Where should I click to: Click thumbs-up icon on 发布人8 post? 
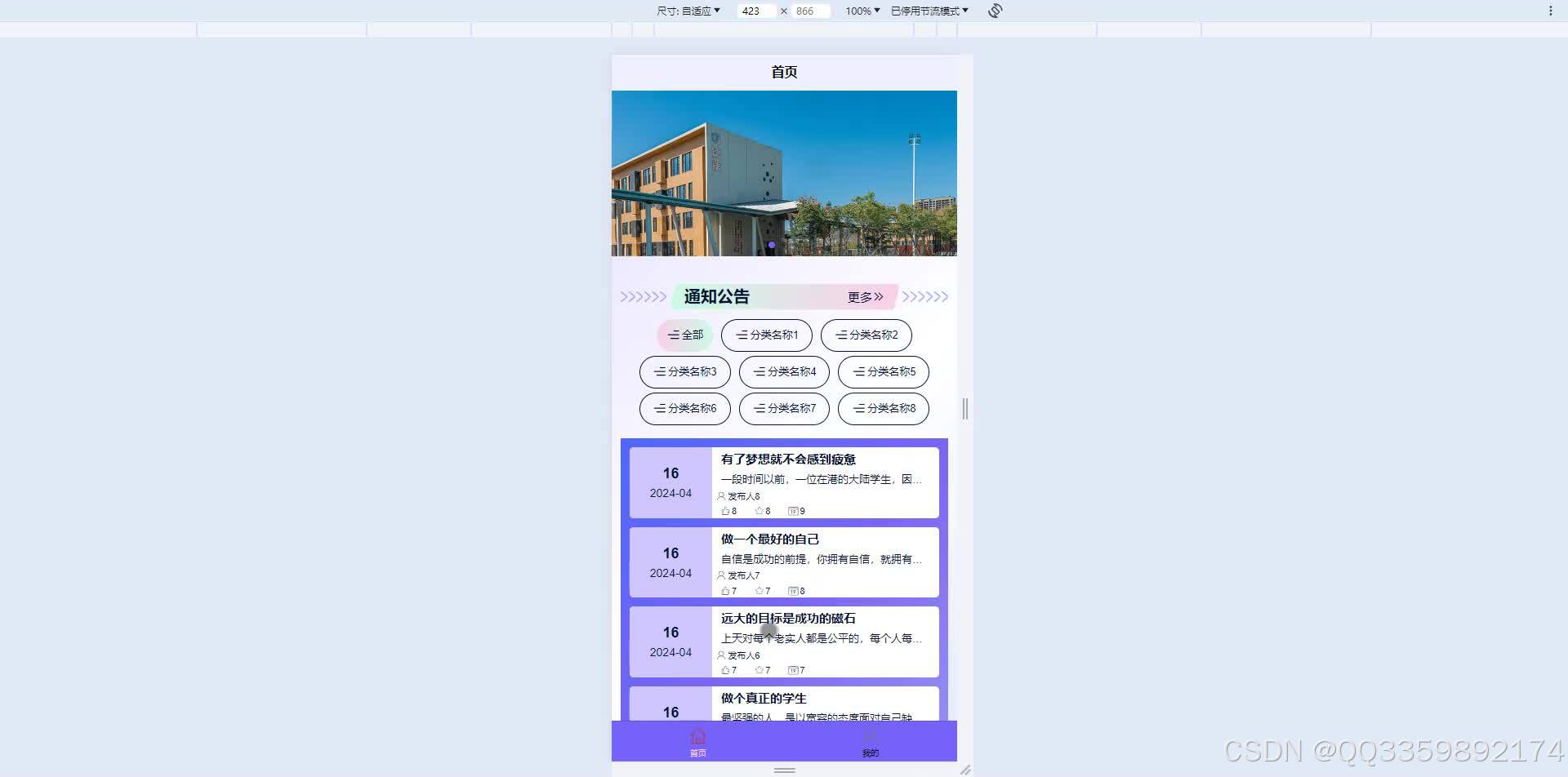[725, 511]
